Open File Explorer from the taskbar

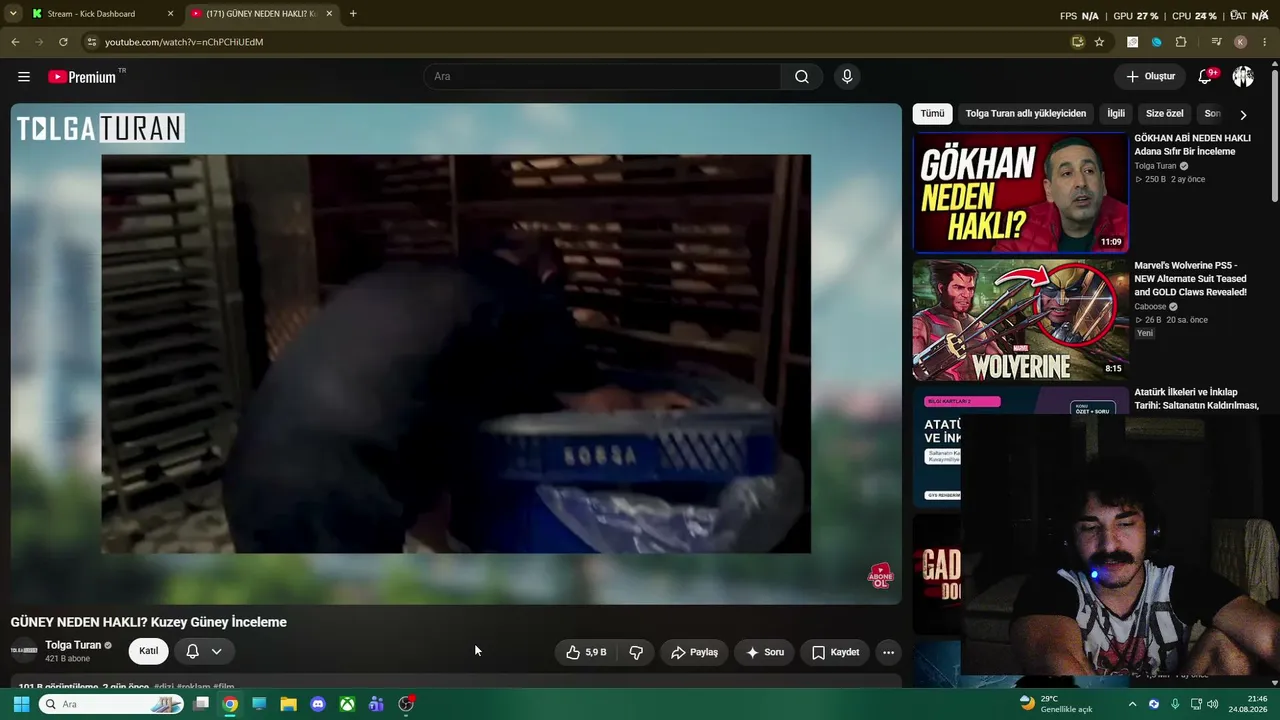288,704
